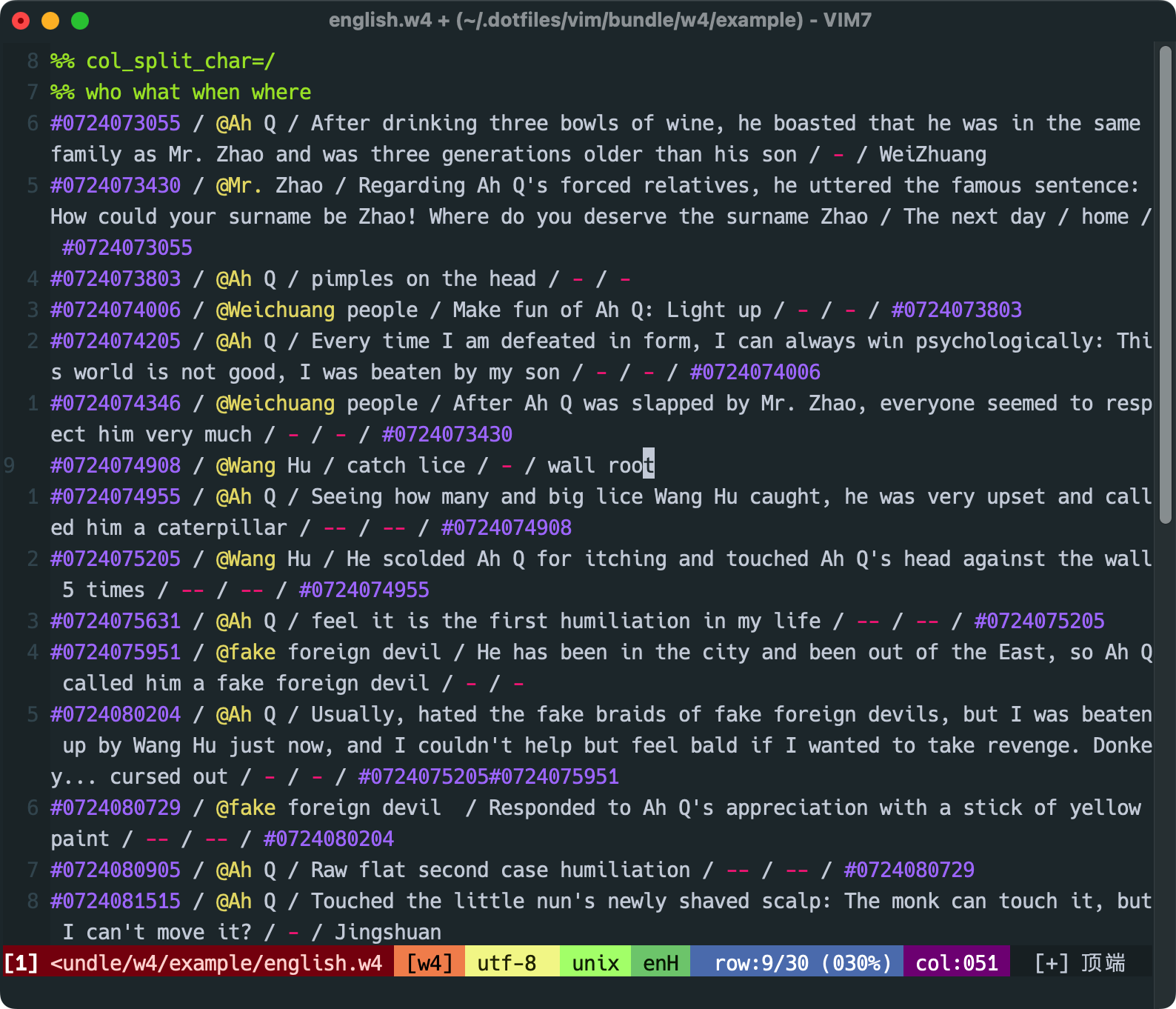Click current line number 9 in gutter
Image resolution: width=1176 pixels, height=1009 pixels.
[9, 465]
